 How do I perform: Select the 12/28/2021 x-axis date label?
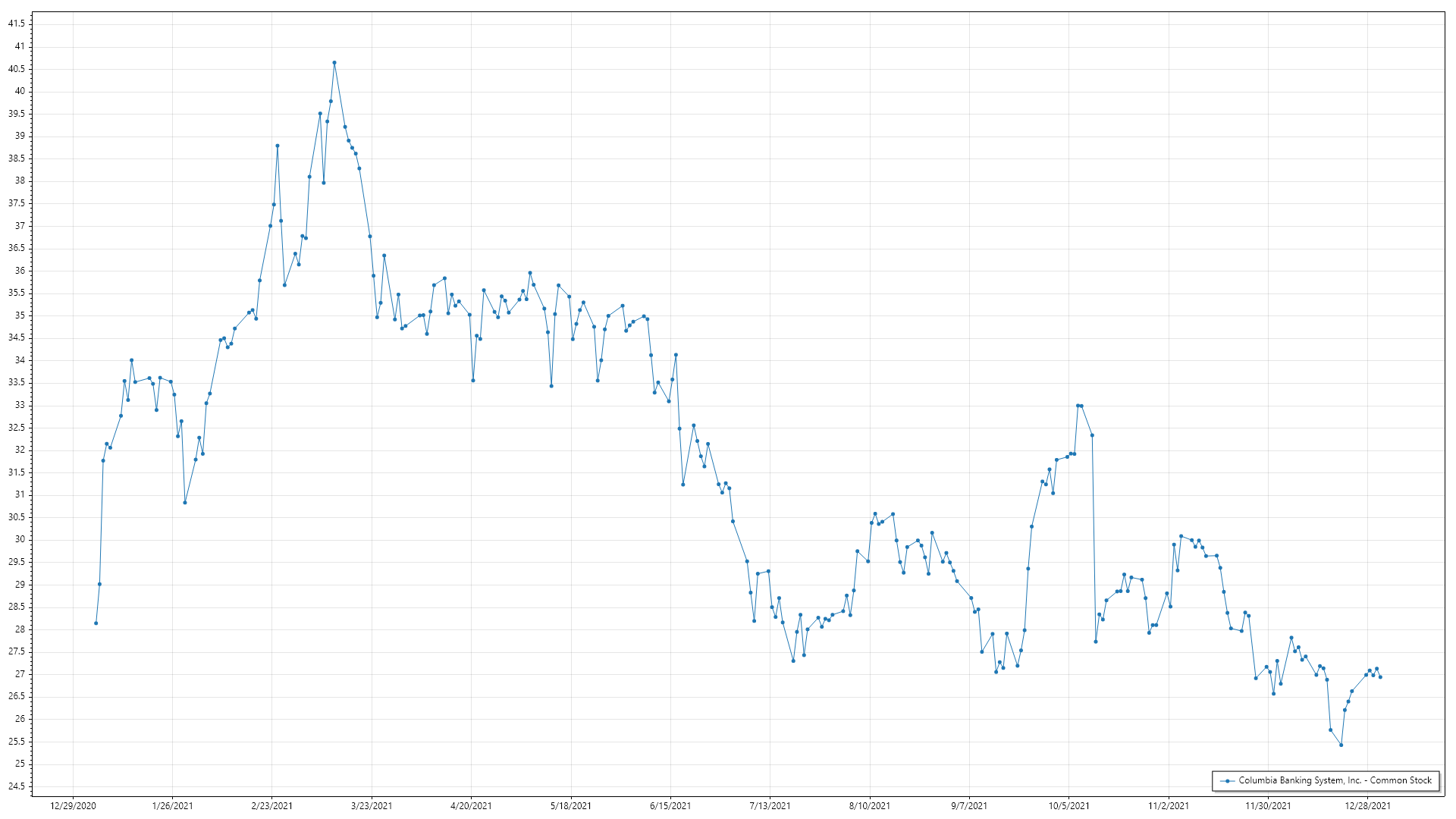[1368, 805]
